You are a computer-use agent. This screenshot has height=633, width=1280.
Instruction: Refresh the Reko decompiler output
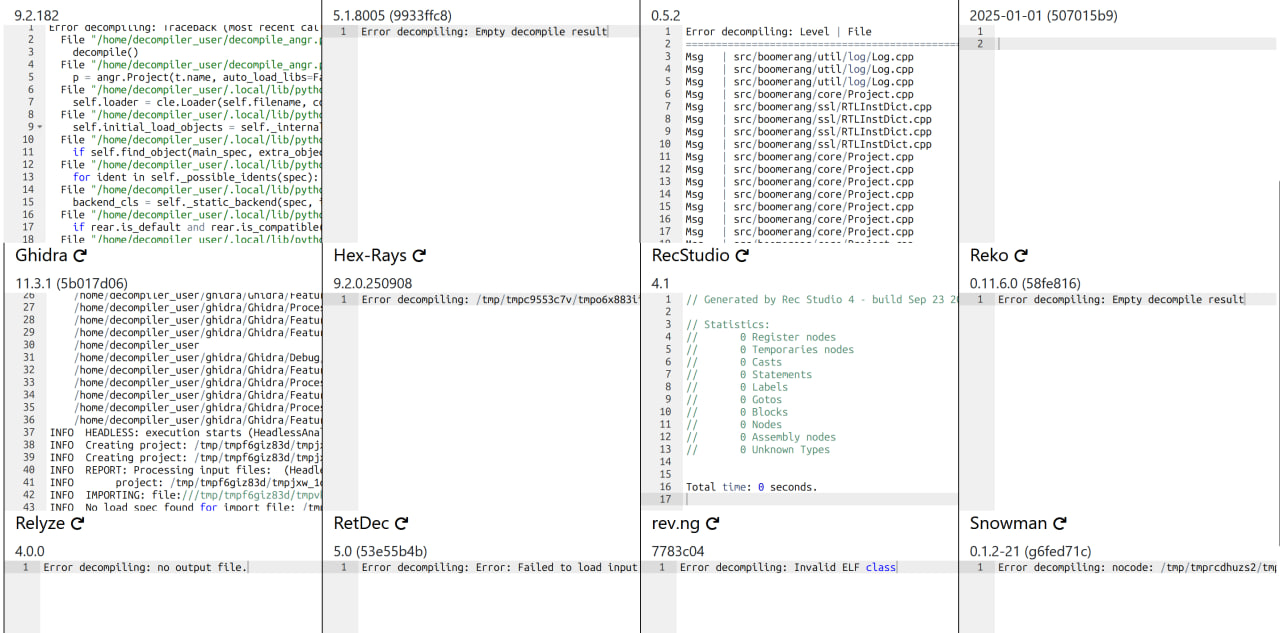[x=1022, y=256]
